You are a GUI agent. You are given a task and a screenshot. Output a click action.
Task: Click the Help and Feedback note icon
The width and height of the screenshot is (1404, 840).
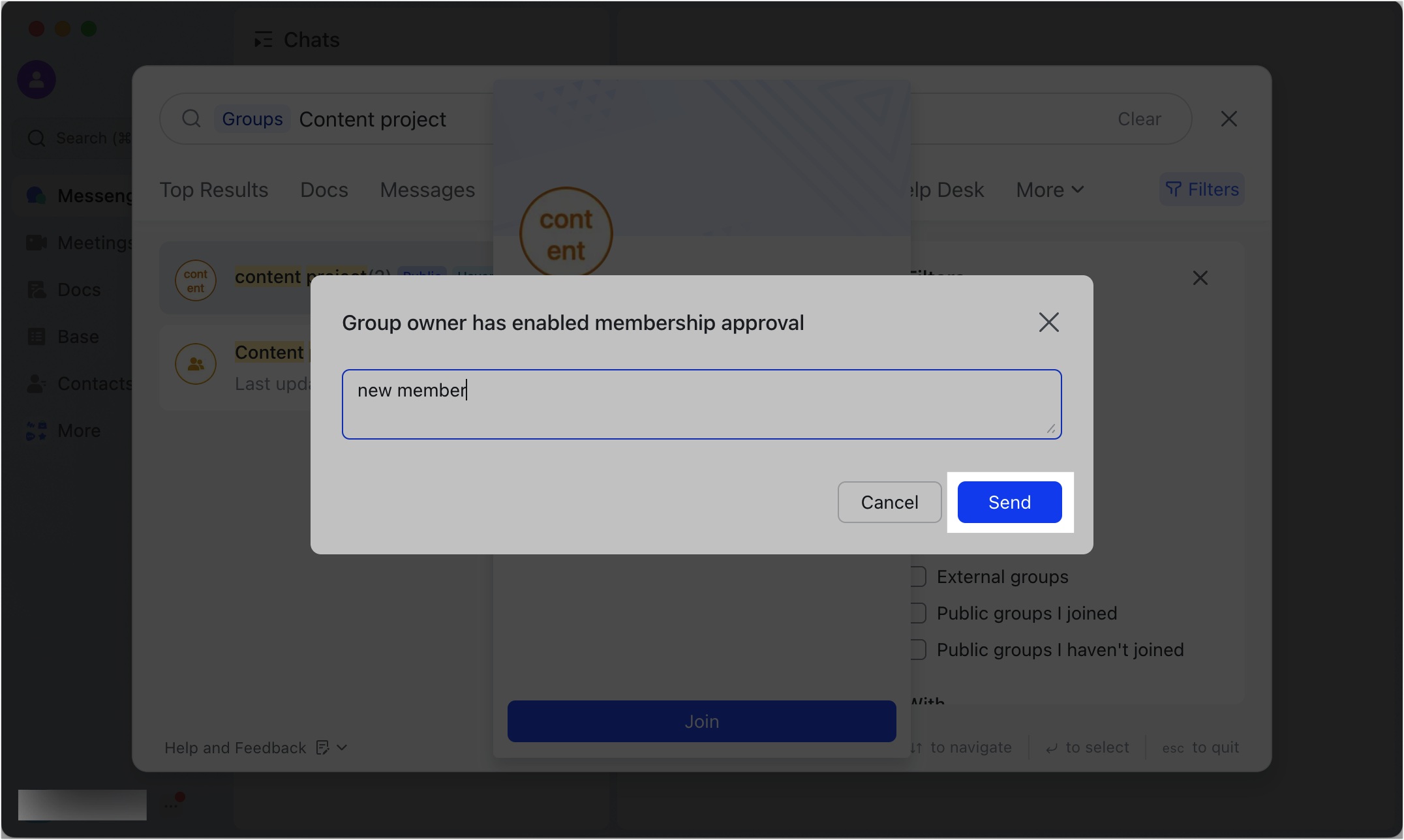(322, 747)
